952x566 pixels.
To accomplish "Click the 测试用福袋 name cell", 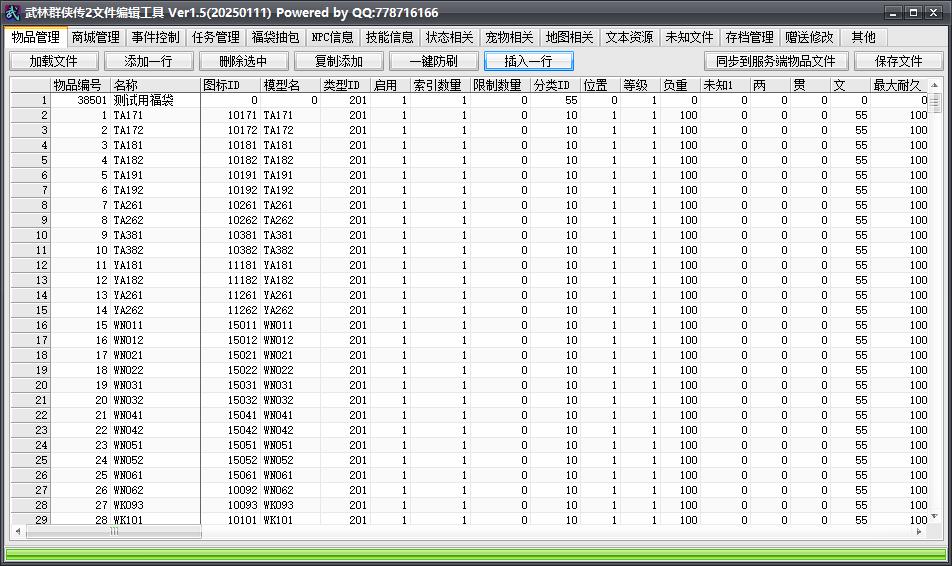I will point(155,100).
